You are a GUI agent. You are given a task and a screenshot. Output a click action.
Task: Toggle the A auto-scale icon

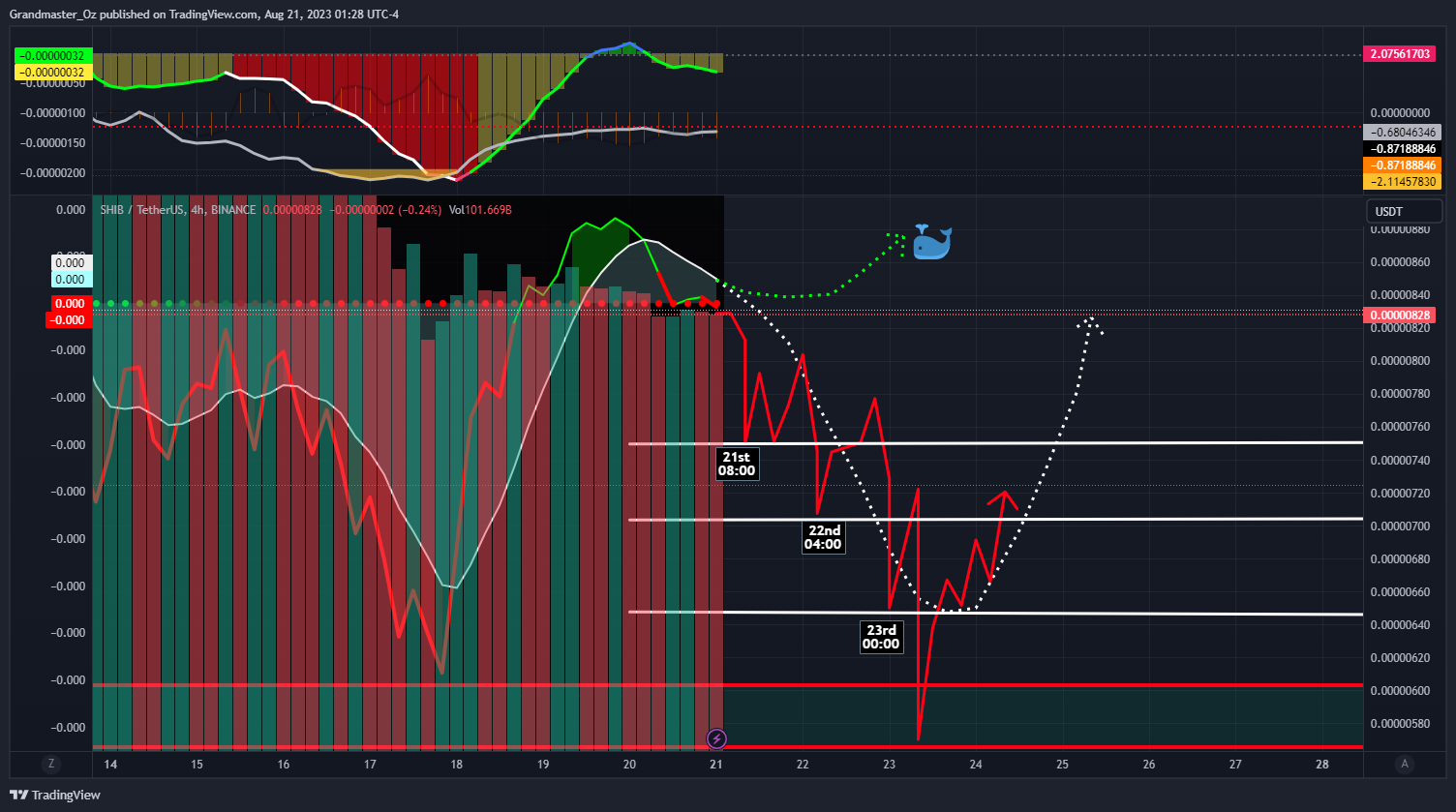[1404, 764]
